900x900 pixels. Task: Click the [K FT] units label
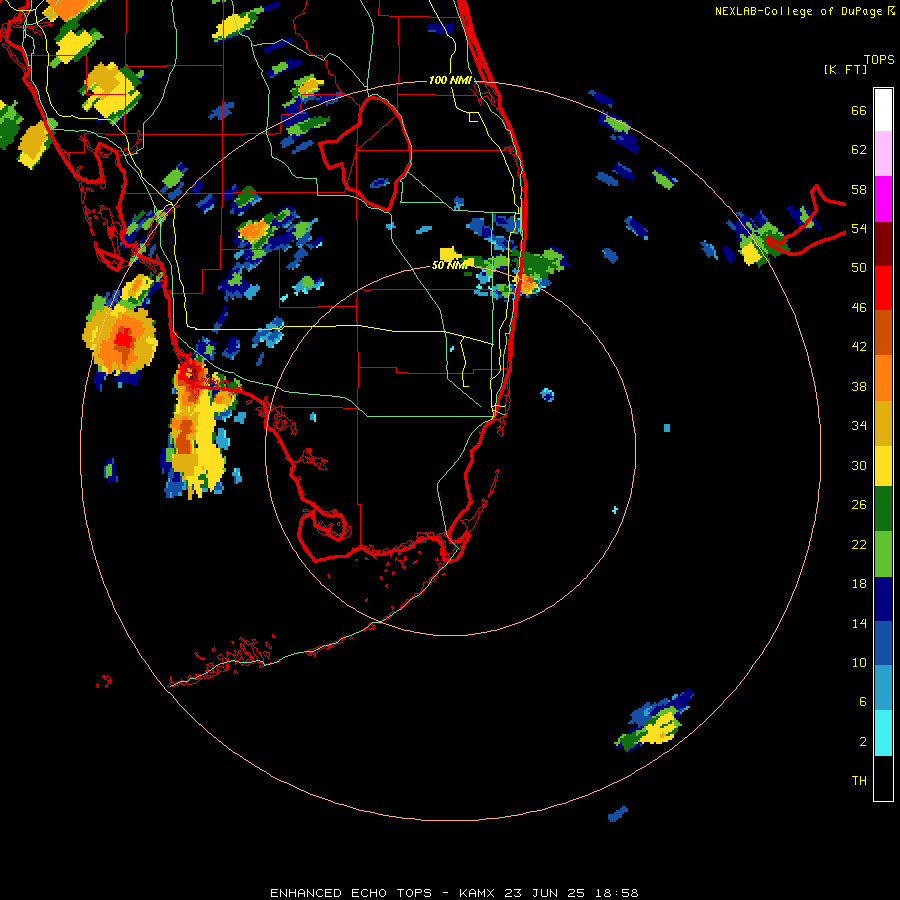point(845,69)
